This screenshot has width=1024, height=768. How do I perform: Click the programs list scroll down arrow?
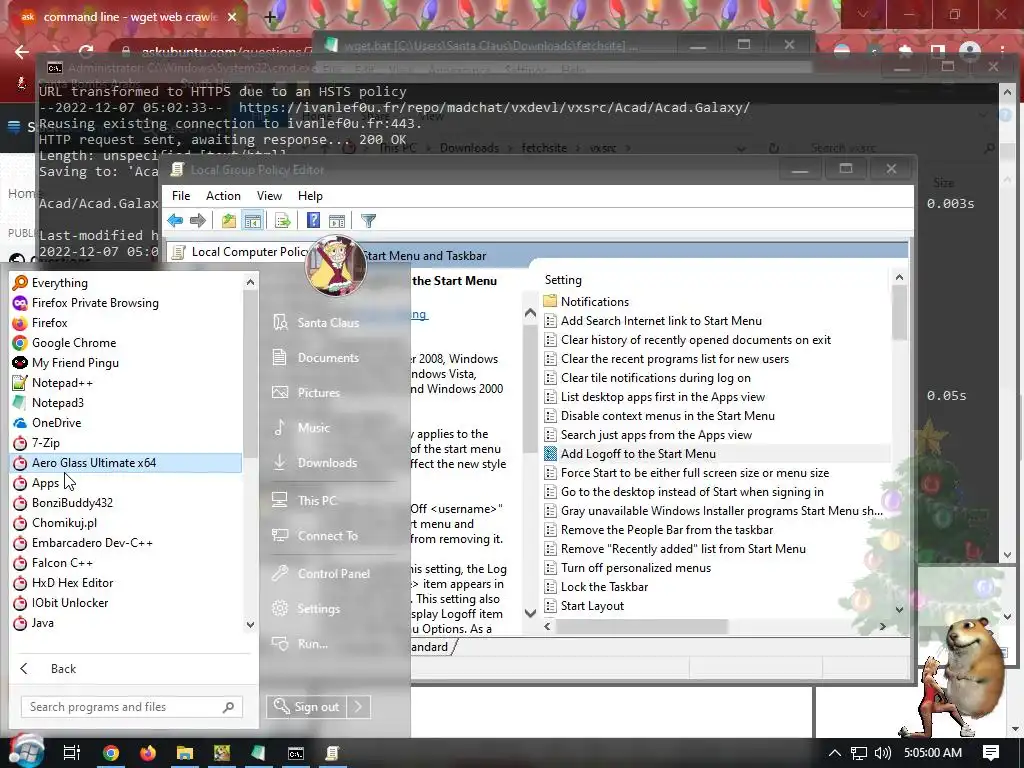pyautogui.click(x=250, y=625)
